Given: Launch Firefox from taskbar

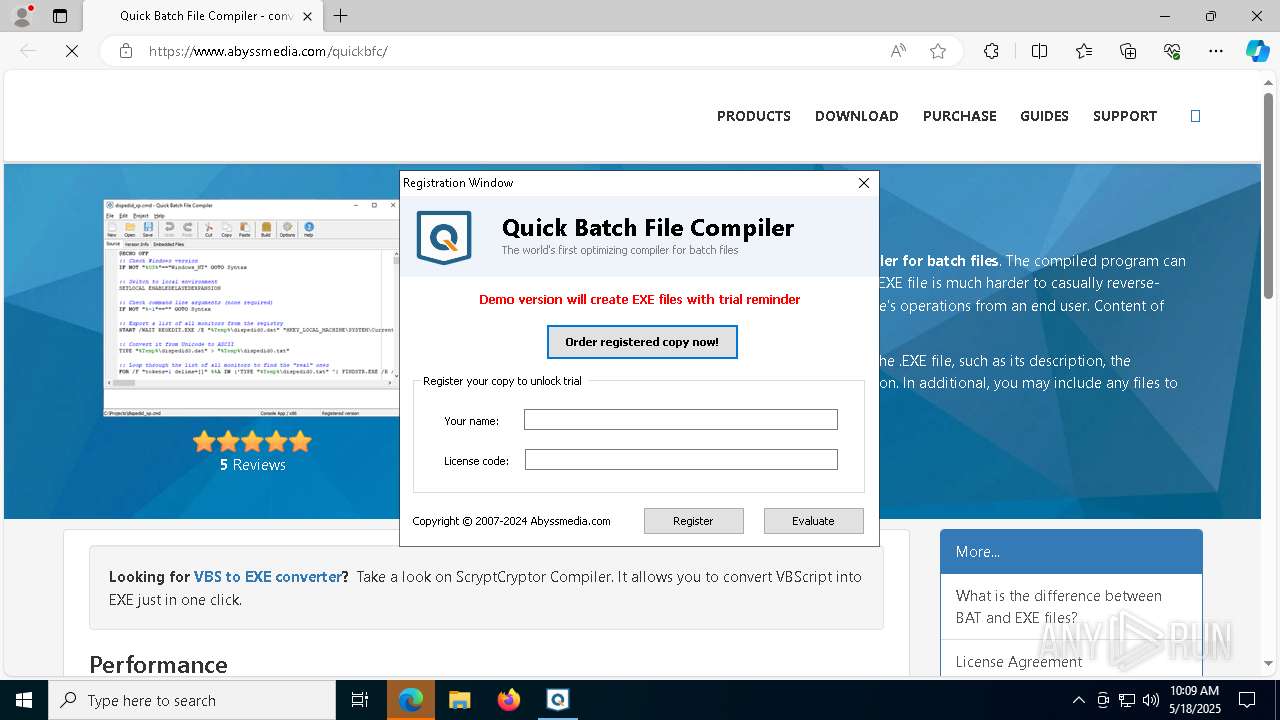Looking at the screenshot, I should [509, 700].
